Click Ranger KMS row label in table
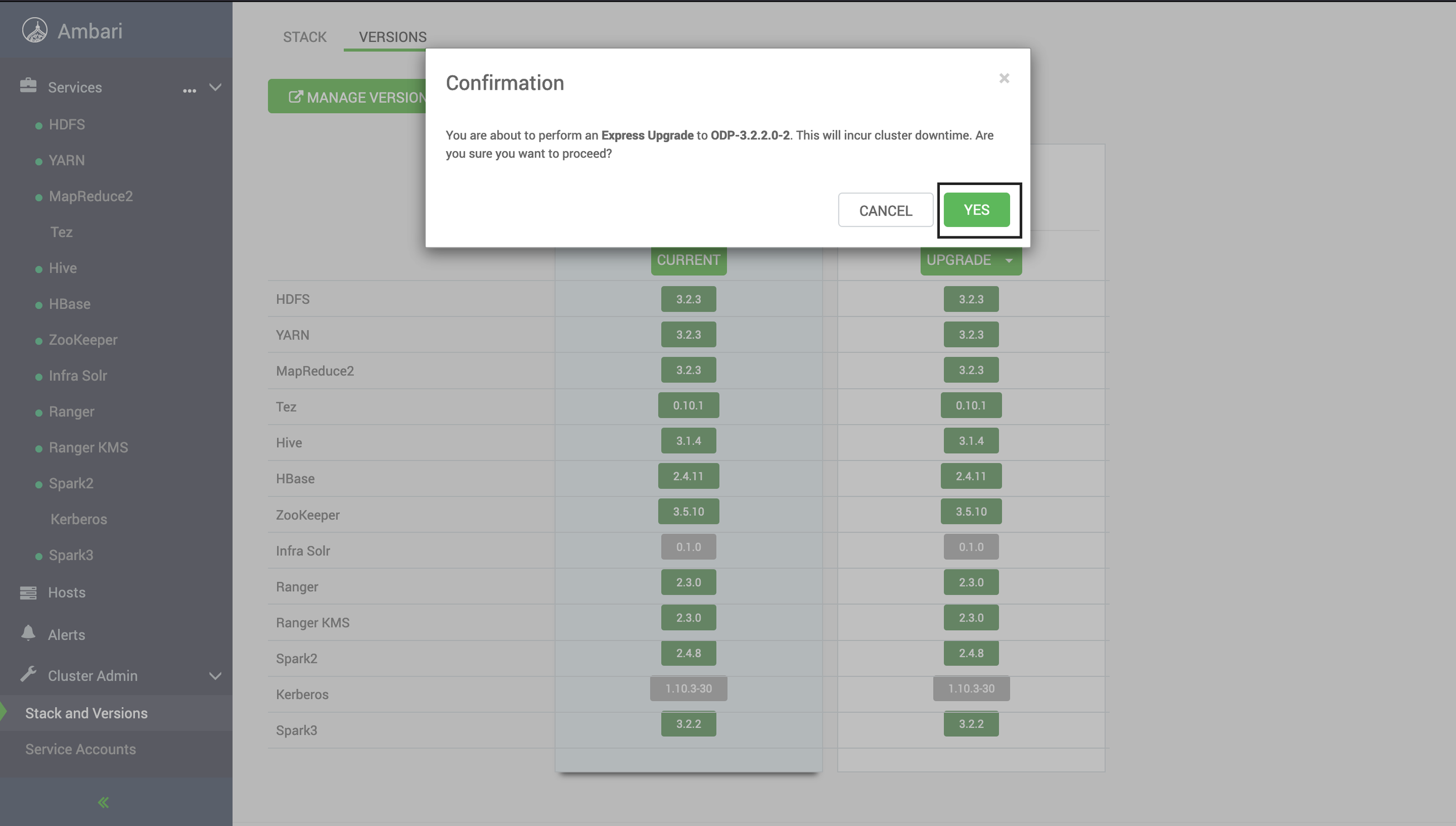The height and width of the screenshot is (826, 1456). click(313, 623)
